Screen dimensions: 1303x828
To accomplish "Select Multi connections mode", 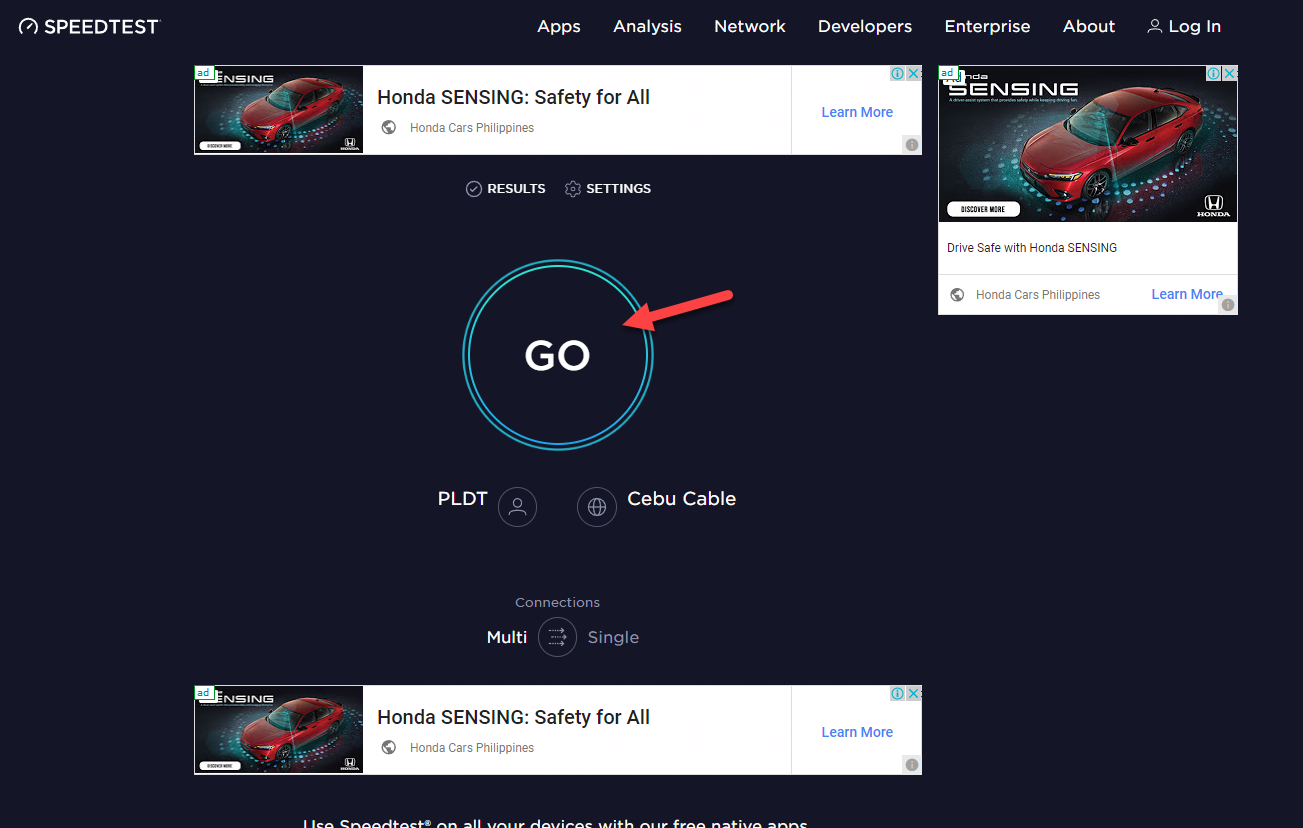I will point(507,637).
